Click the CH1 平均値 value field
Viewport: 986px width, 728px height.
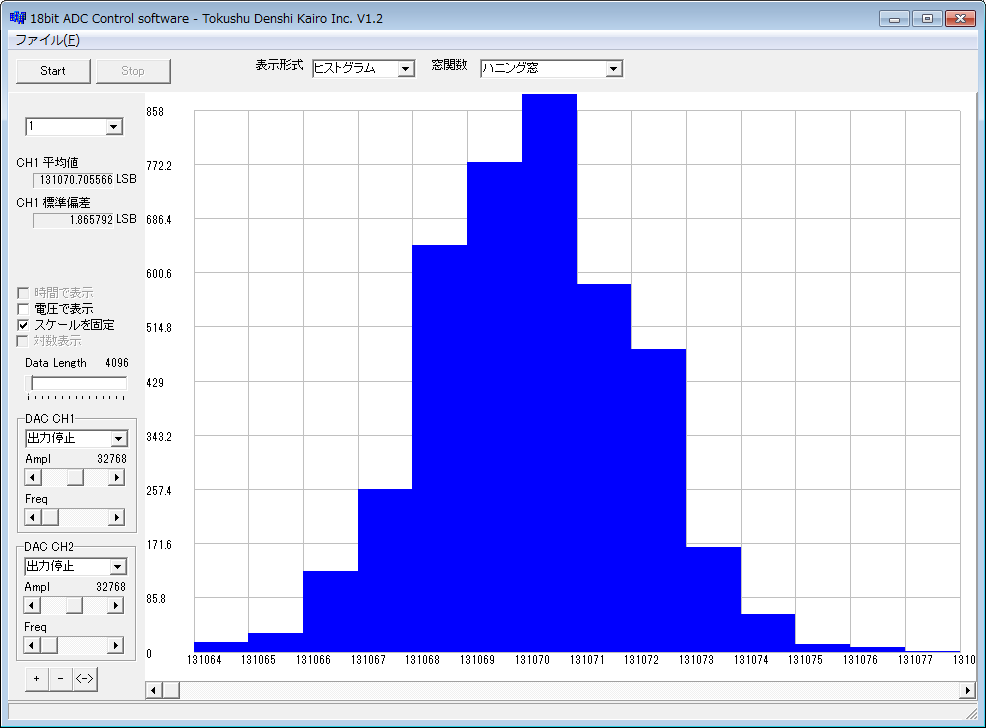(75, 180)
